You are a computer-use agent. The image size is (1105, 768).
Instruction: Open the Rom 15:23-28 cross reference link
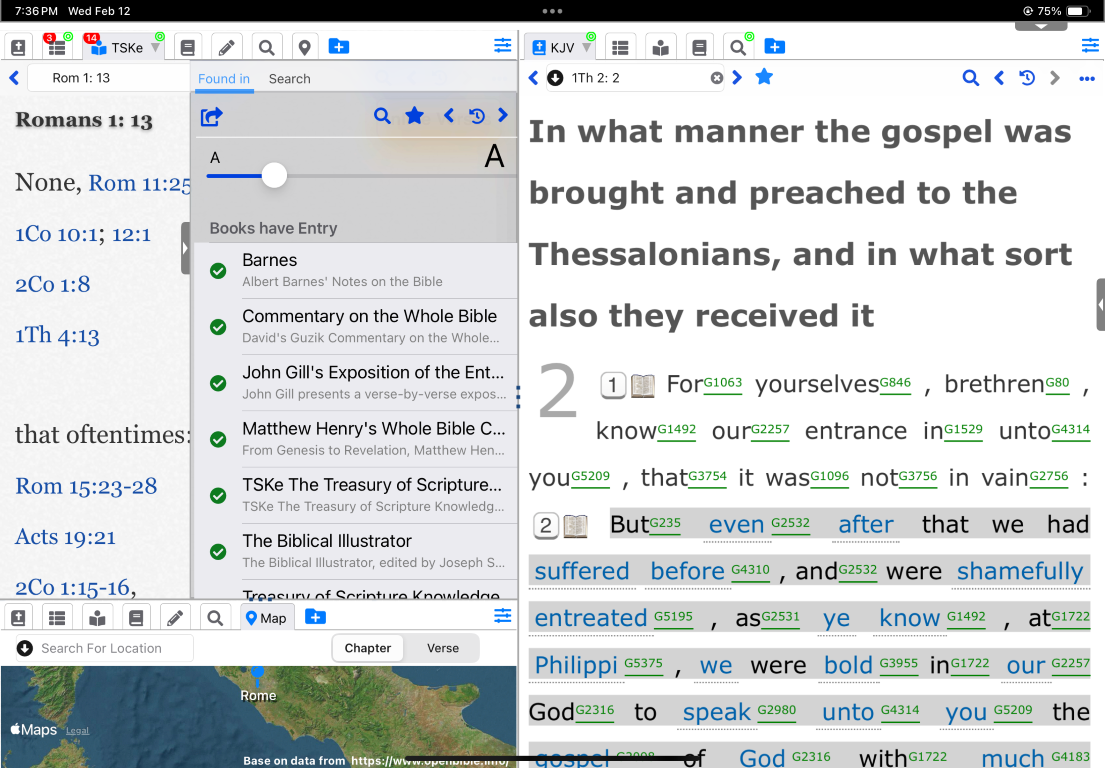(x=86, y=486)
